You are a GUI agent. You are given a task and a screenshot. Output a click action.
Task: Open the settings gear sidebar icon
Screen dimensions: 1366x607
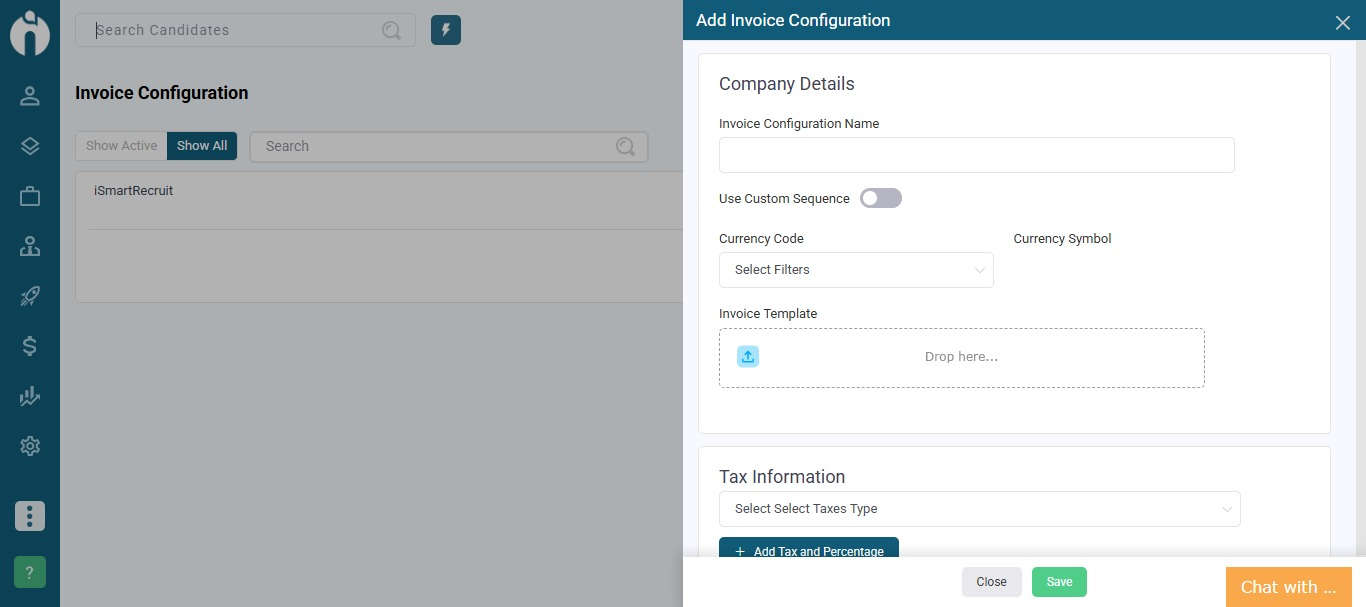coord(30,446)
